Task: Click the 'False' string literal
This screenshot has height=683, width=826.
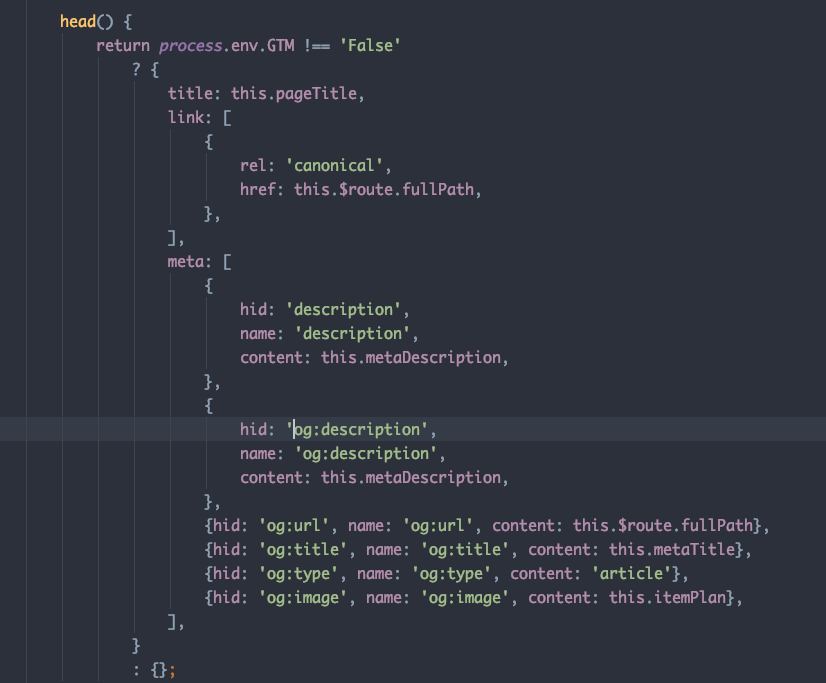Action: point(370,46)
